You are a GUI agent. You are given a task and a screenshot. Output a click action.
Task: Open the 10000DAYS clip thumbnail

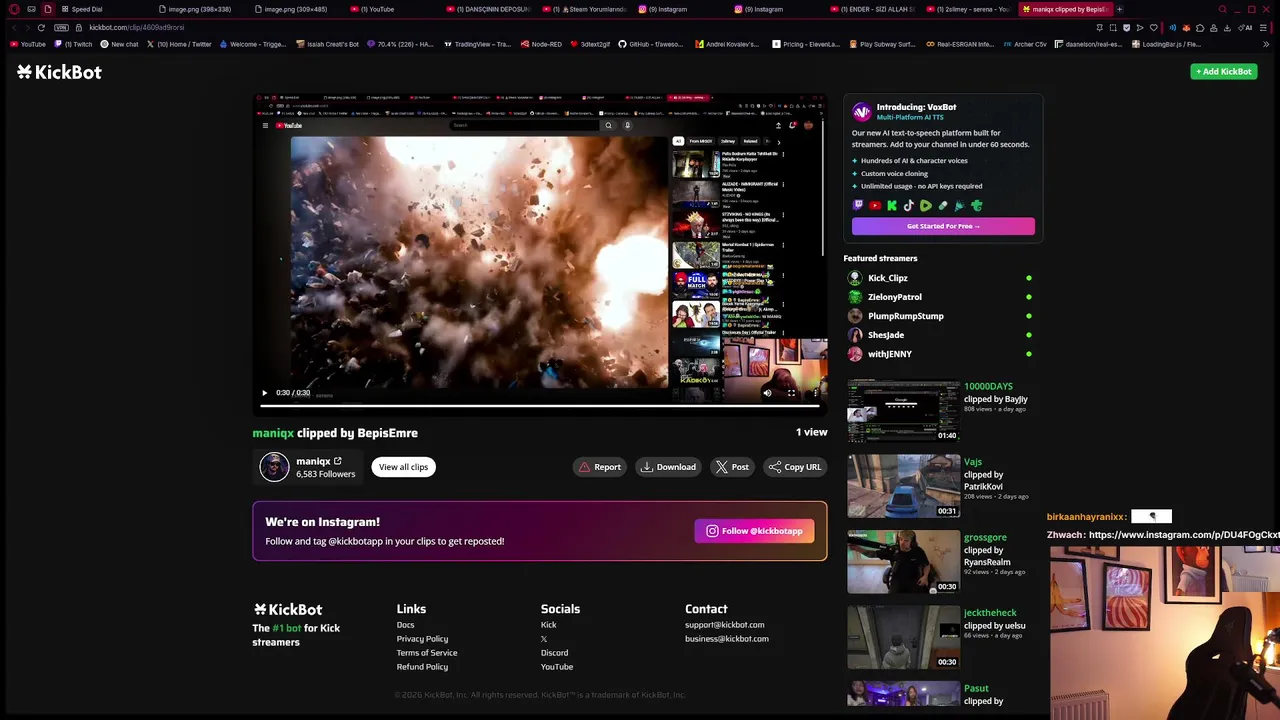pos(903,411)
